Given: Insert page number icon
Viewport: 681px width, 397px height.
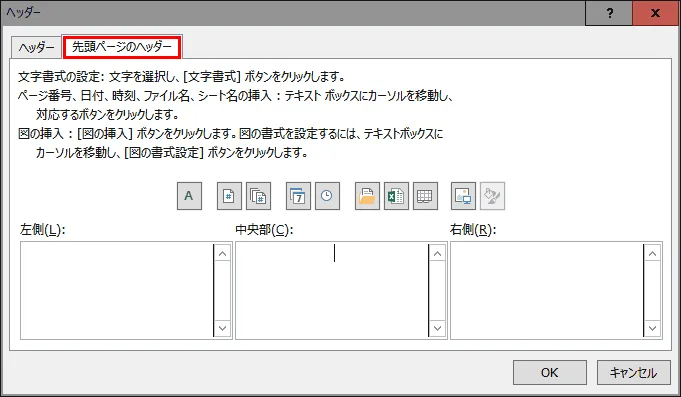Looking at the screenshot, I should tap(229, 196).
